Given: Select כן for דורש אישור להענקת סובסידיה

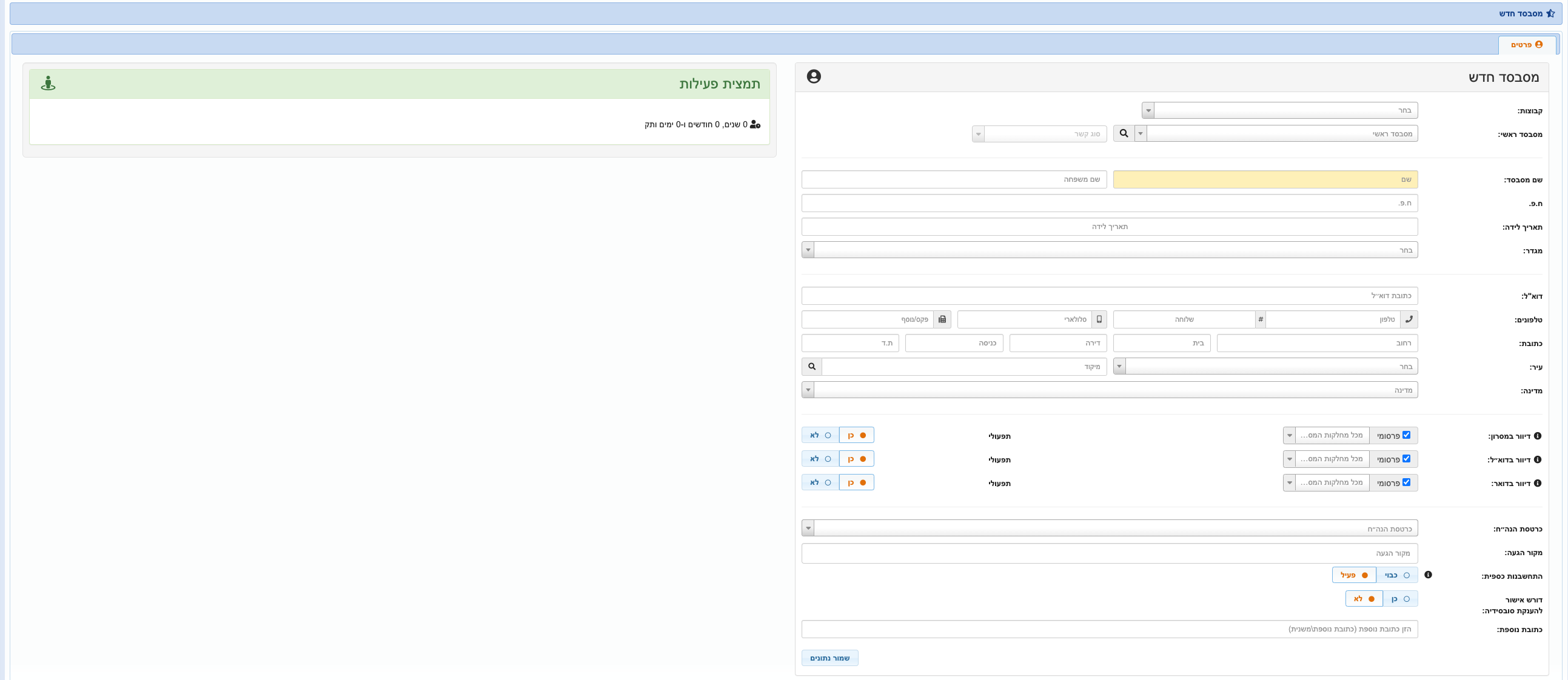Looking at the screenshot, I should (1400, 599).
